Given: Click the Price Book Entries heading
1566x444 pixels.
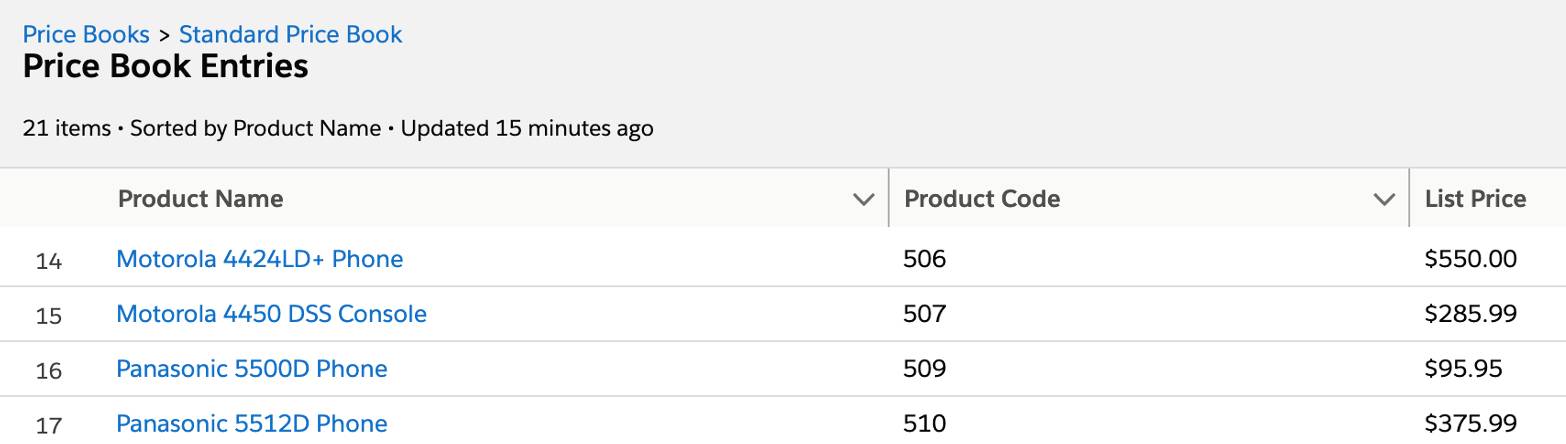Looking at the screenshot, I should tap(165, 67).
